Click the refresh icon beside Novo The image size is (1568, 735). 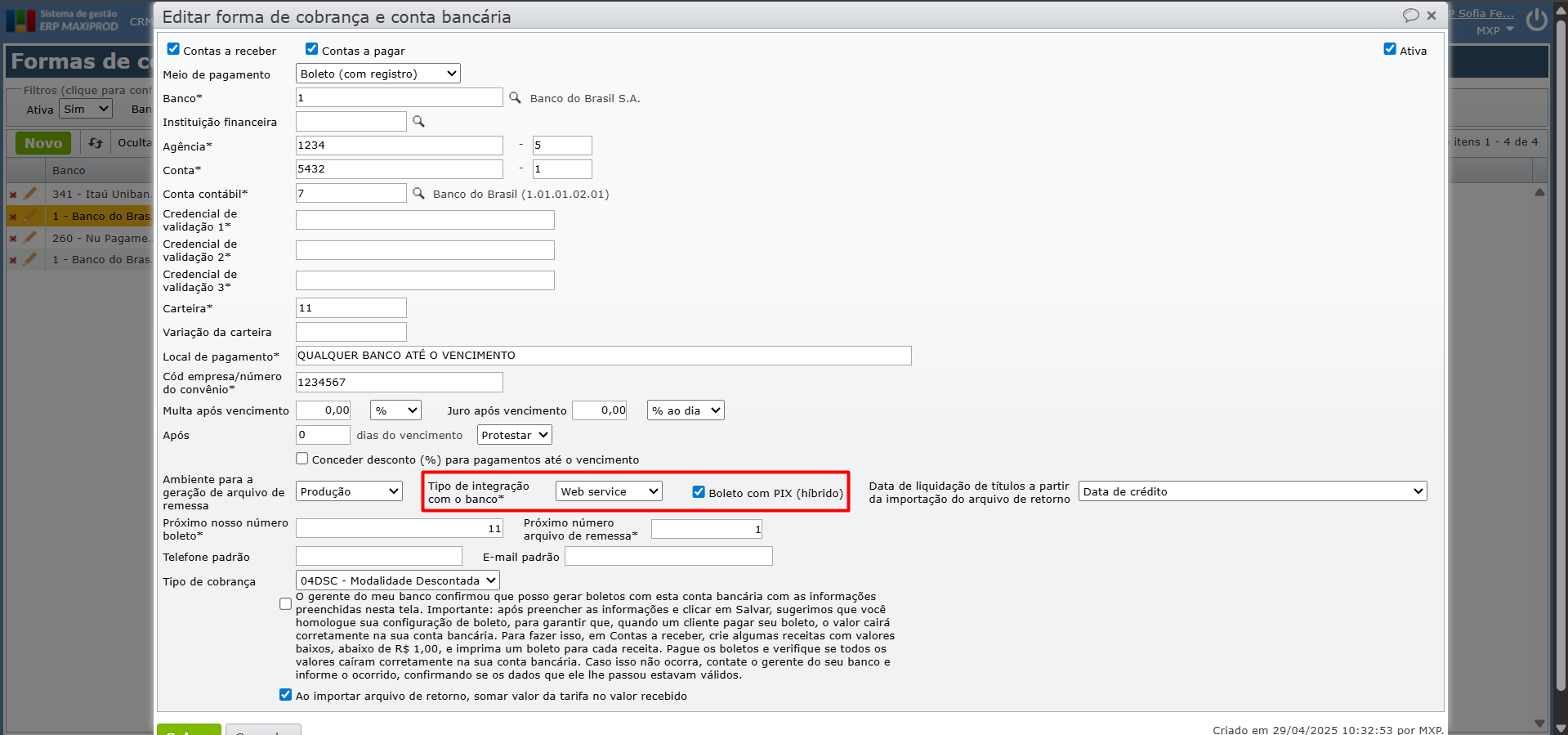coord(96,143)
